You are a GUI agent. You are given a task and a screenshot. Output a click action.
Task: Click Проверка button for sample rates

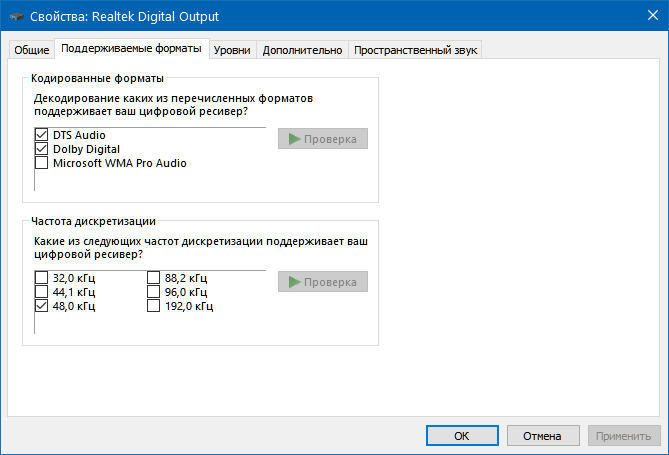[323, 282]
